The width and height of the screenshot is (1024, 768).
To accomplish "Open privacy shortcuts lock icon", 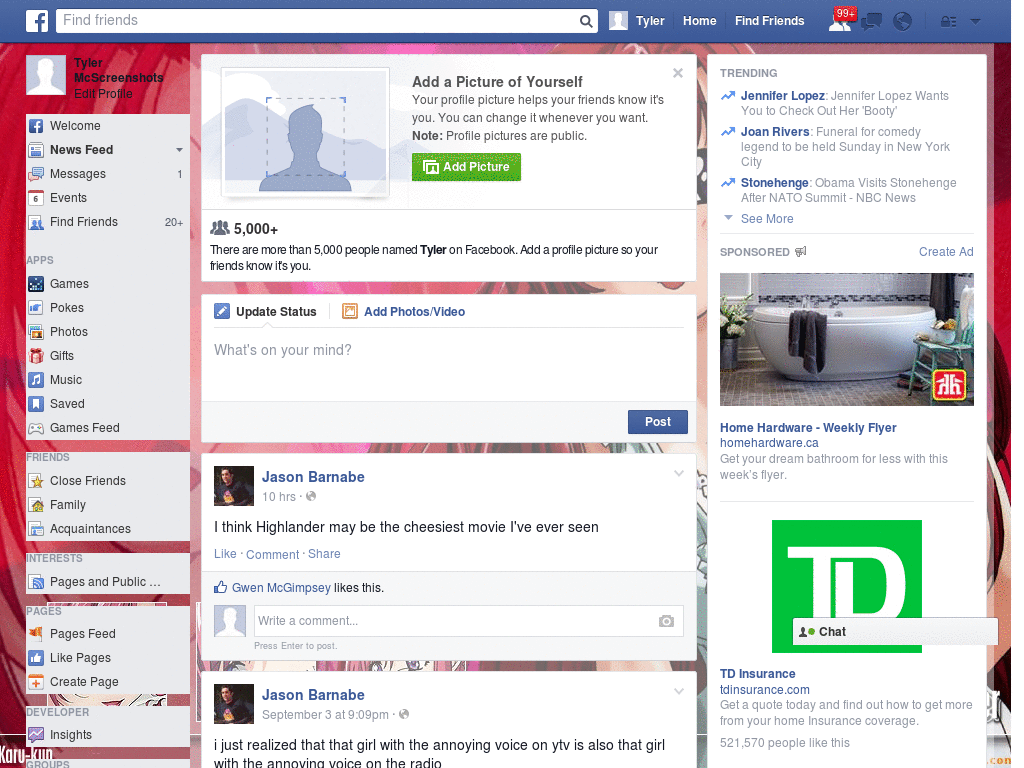I will (x=948, y=22).
